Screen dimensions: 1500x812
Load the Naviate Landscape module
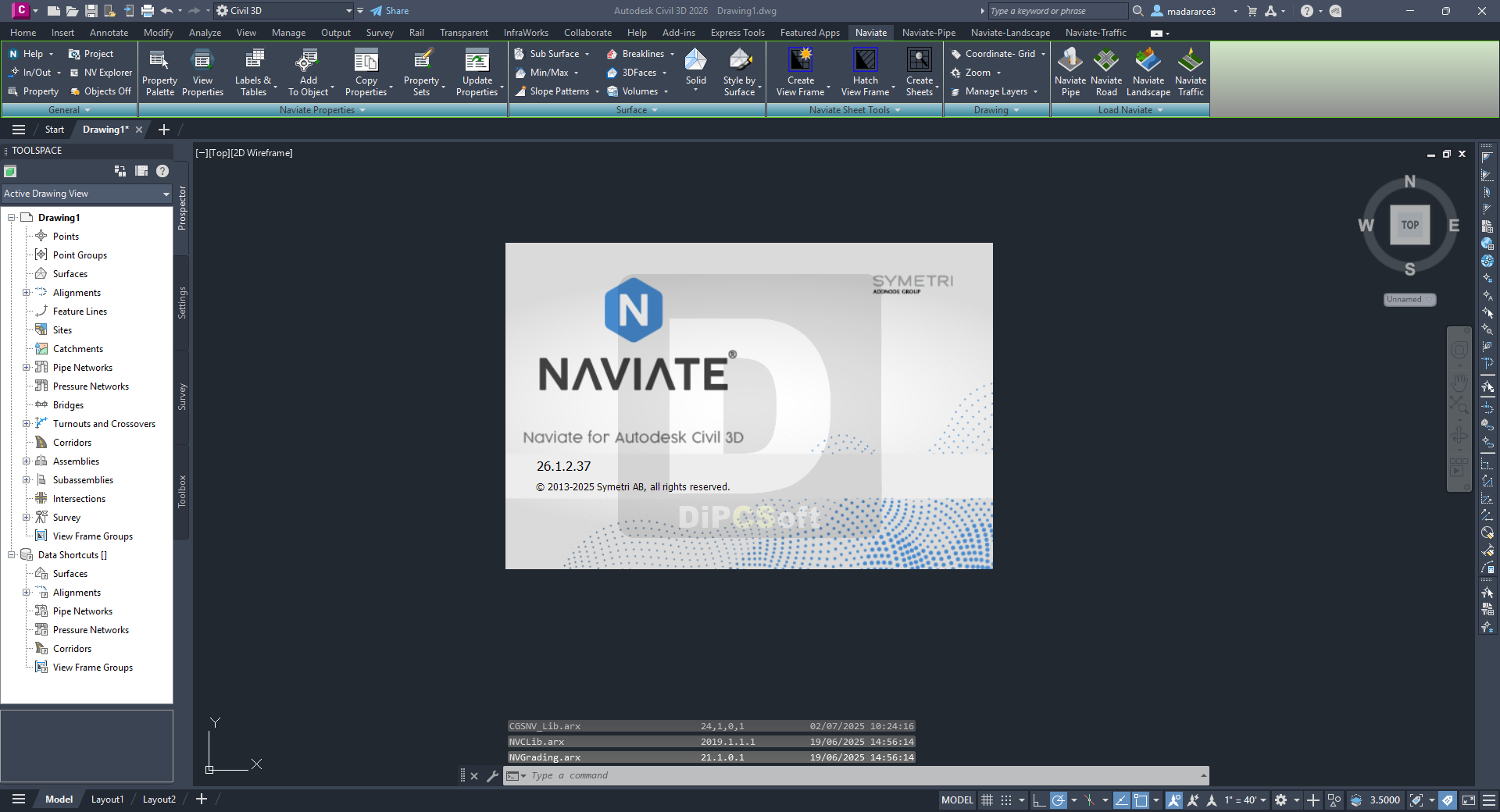(x=1148, y=73)
